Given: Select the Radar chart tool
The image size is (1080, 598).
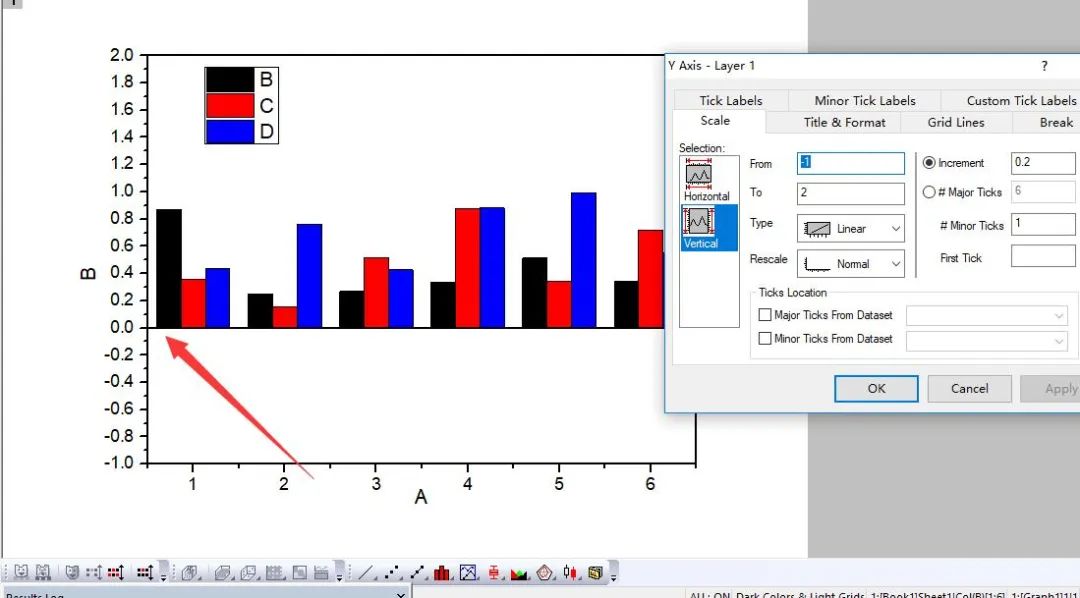Looking at the screenshot, I should pos(545,573).
